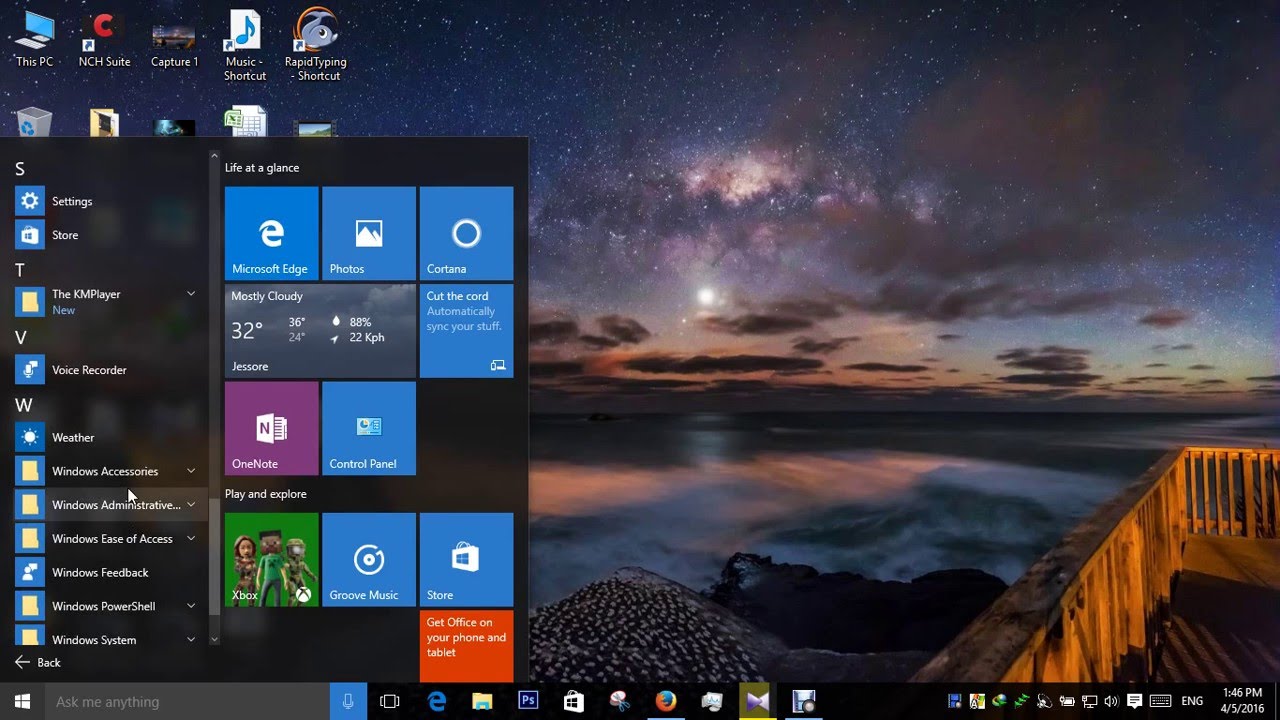
Task: Click the Play and explore group title
Action: (x=266, y=494)
